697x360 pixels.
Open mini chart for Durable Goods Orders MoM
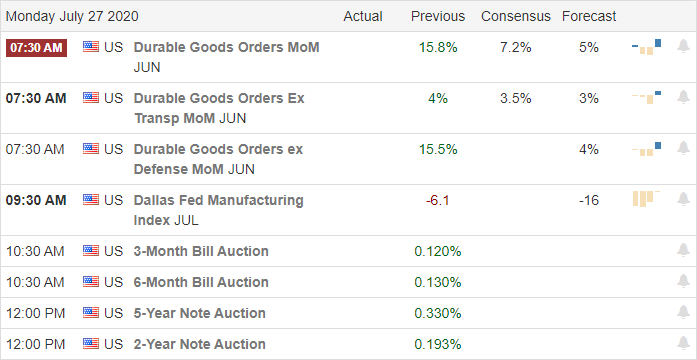tap(646, 47)
